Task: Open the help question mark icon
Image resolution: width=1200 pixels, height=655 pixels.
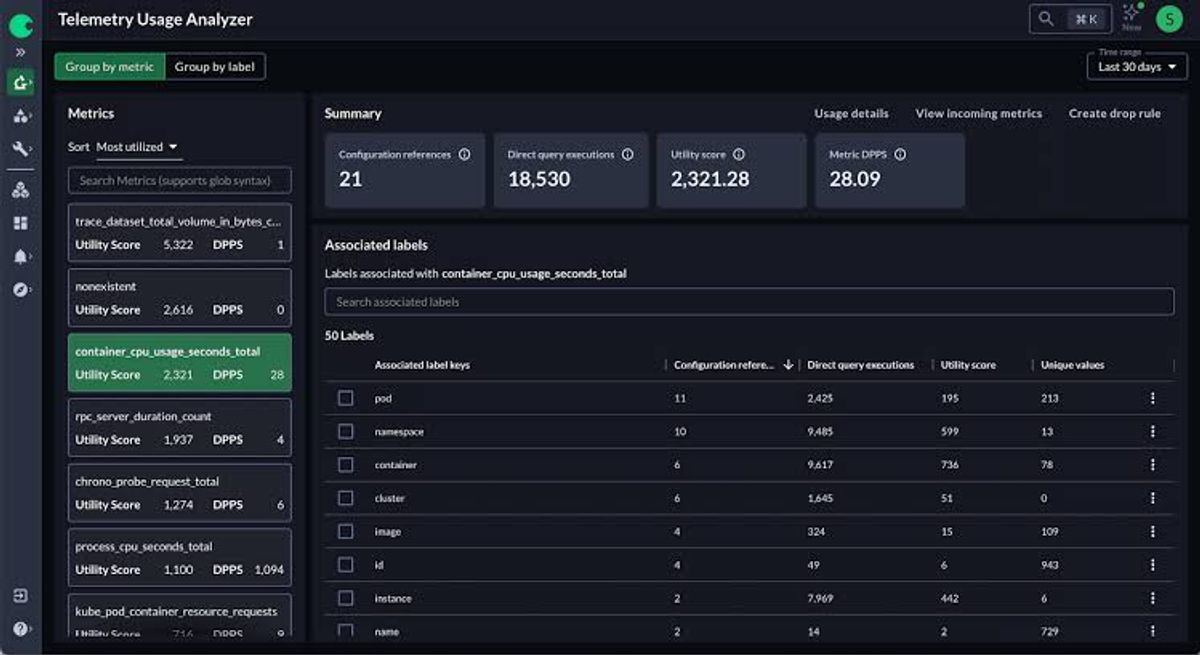Action: click(21, 628)
